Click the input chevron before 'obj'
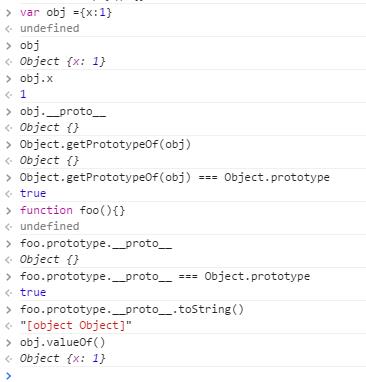 (x=9, y=46)
